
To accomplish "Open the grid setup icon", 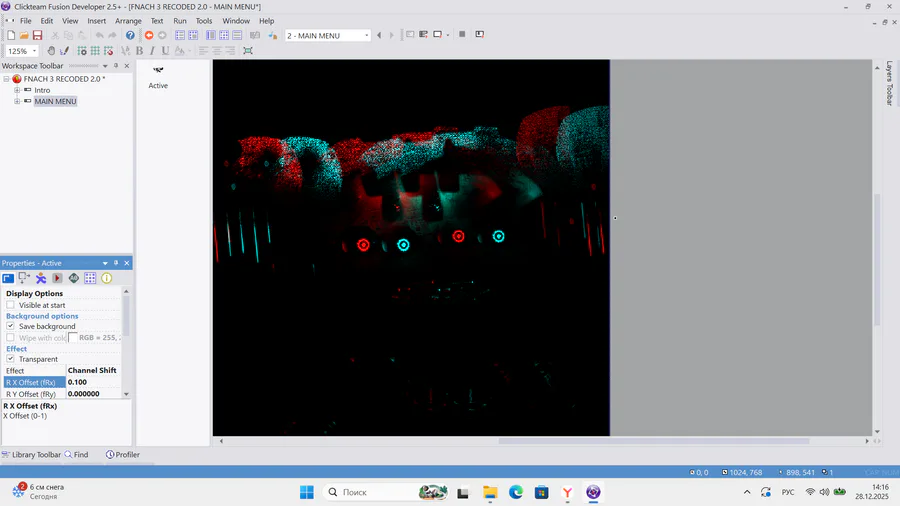I will (82, 51).
